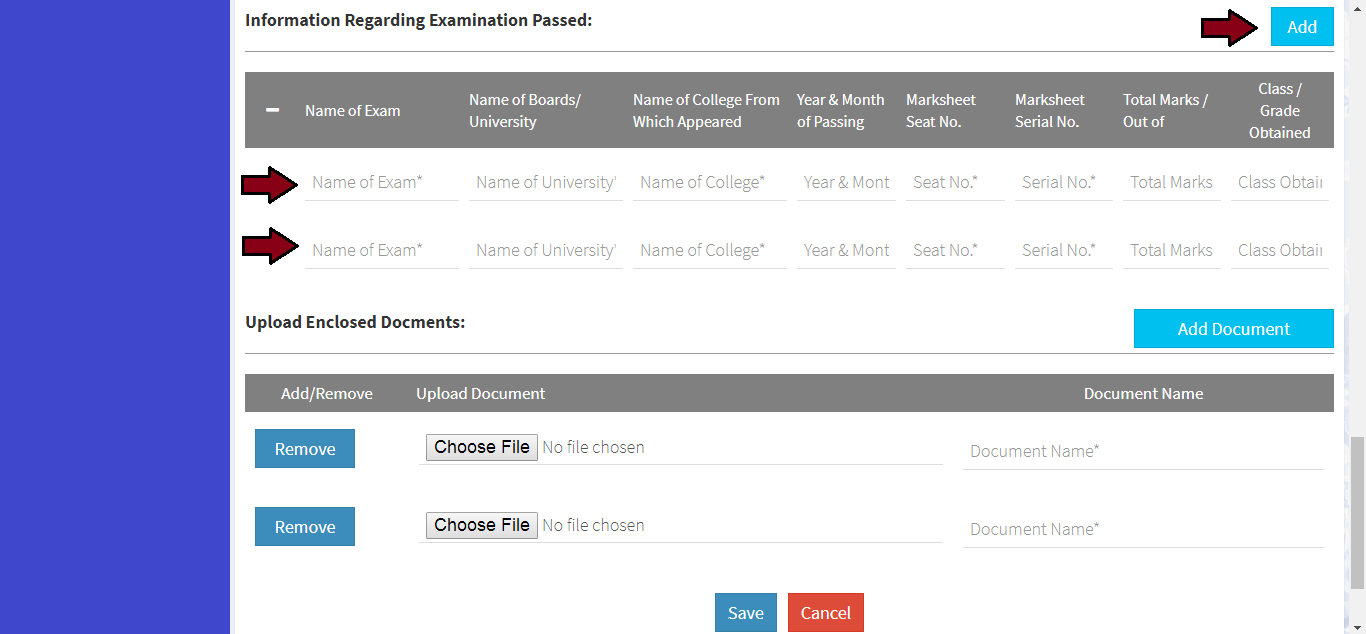1366x634 pixels.
Task: Focus the first row Total Marks field
Action: [1171, 182]
